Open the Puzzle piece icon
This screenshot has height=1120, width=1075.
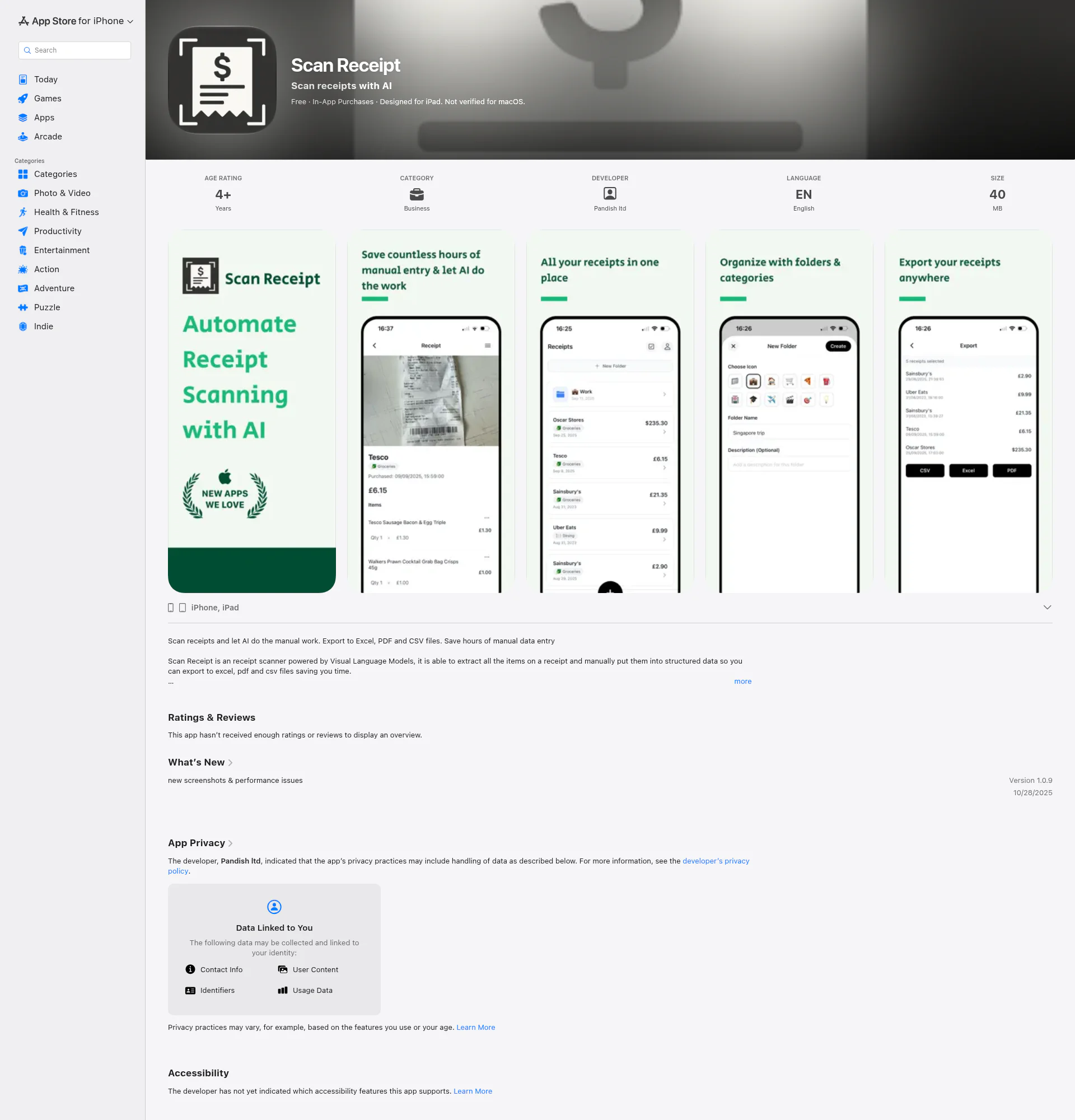pos(23,307)
